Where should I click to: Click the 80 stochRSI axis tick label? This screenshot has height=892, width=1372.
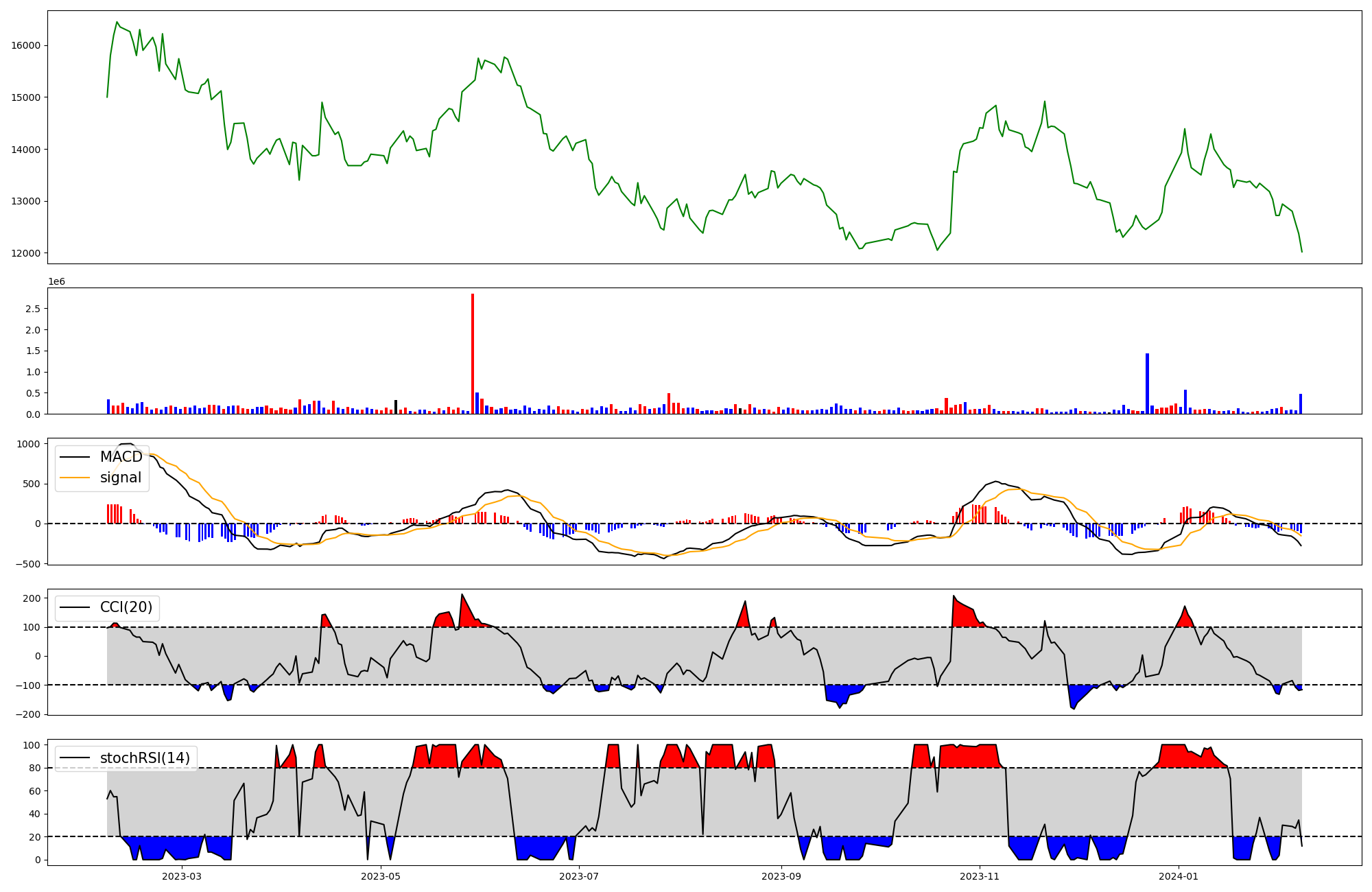(x=34, y=768)
